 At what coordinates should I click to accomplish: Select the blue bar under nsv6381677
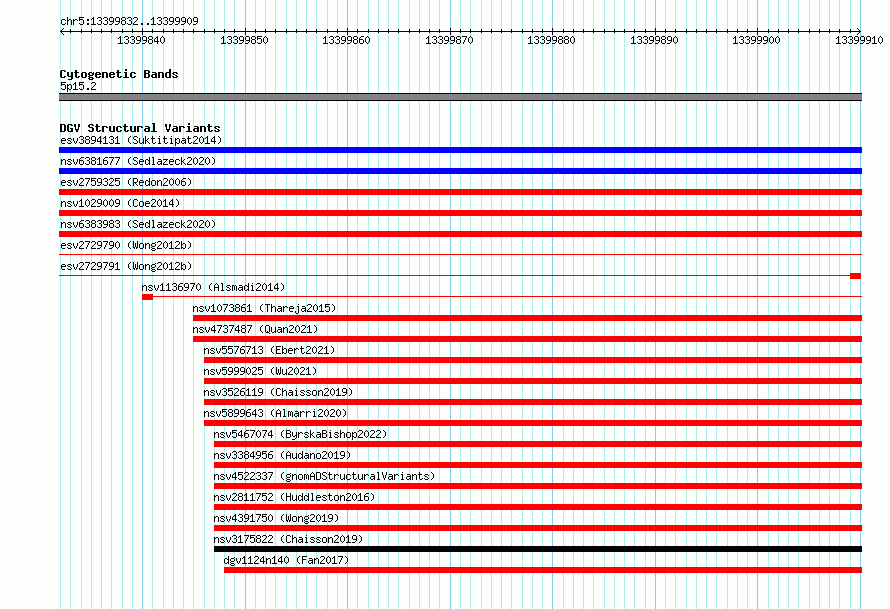pos(460,171)
